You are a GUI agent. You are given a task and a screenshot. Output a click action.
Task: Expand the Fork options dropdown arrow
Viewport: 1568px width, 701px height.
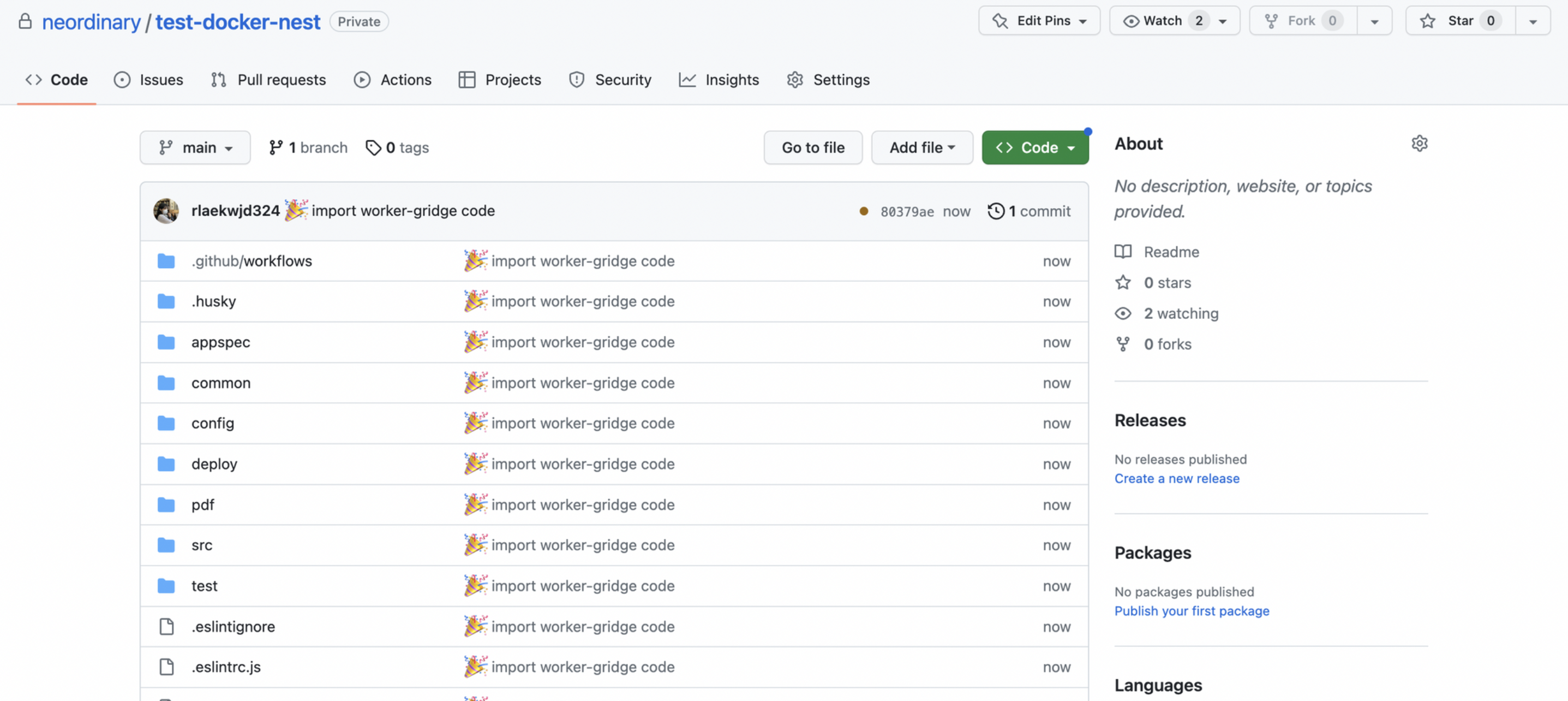[x=1374, y=21]
